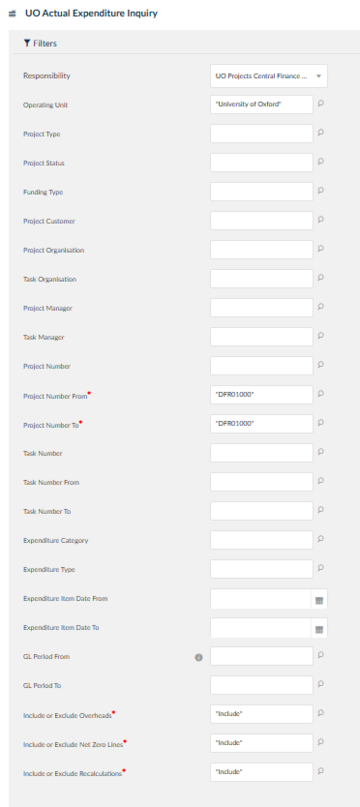Image resolution: width=360 pixels, height=807 pixels.
Task: Open calendar for Expenditure Item Date To
Action: pos(319,629)
